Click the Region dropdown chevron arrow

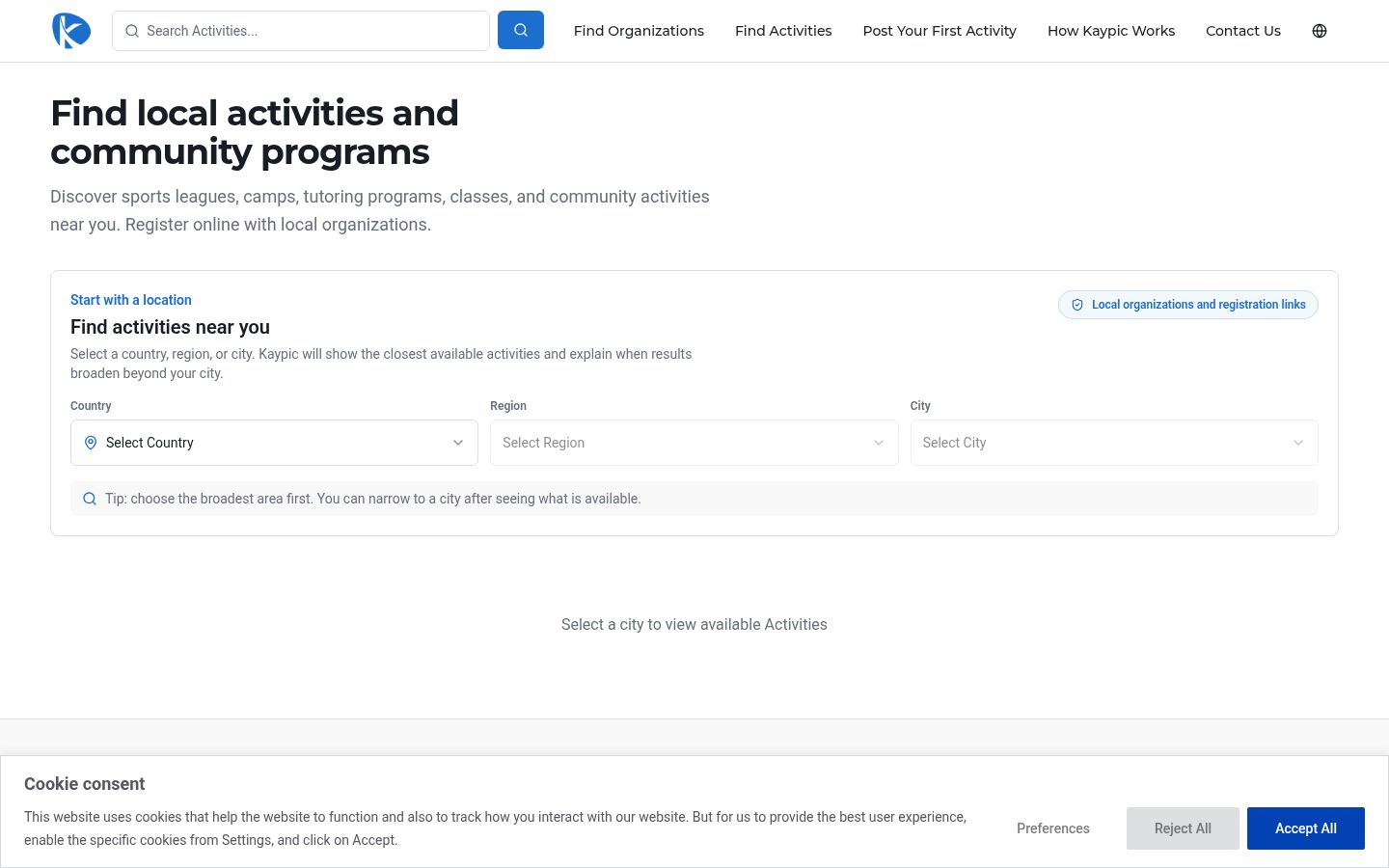[x=879, y=443]
